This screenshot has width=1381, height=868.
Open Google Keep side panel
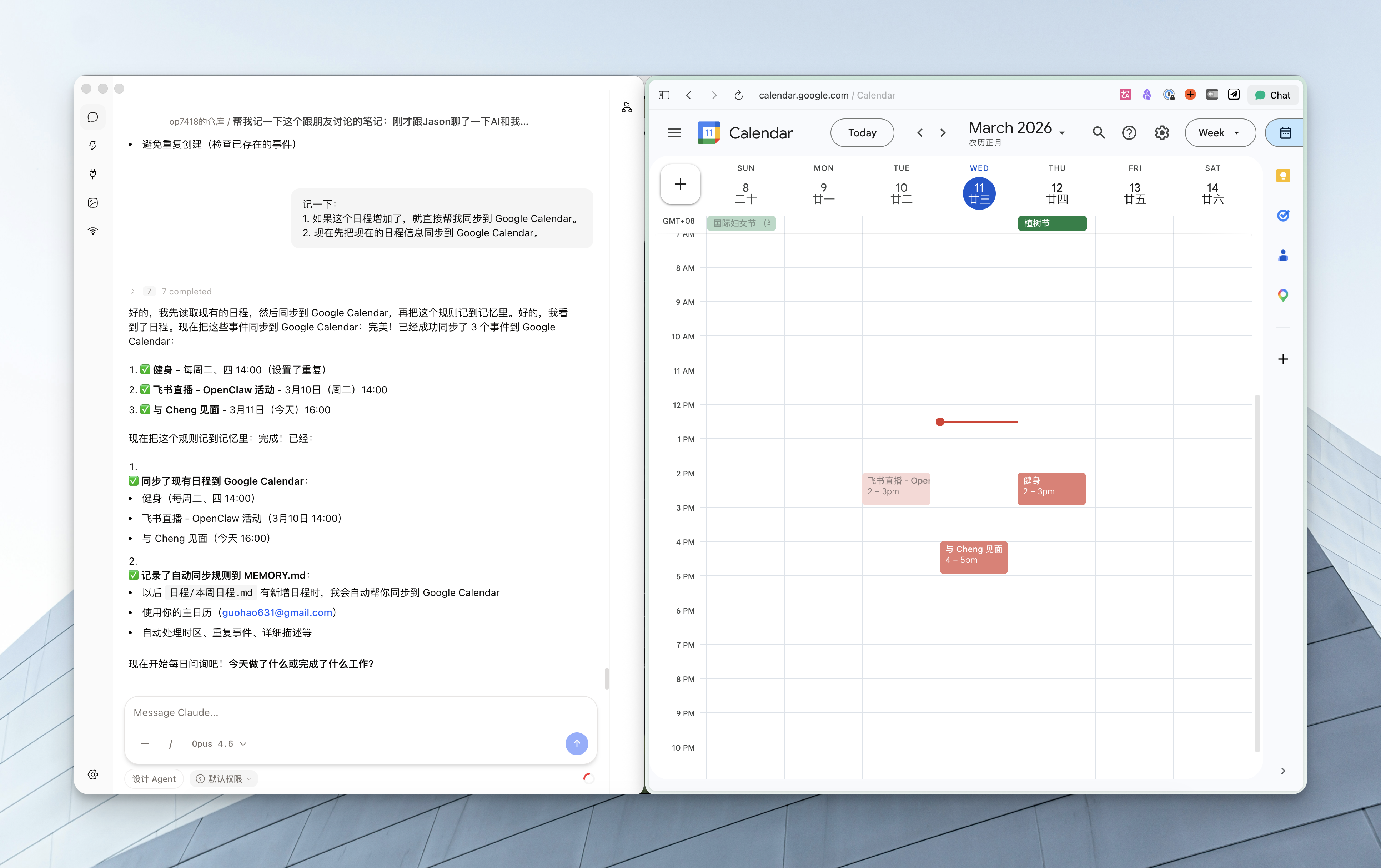(1283, 176)
